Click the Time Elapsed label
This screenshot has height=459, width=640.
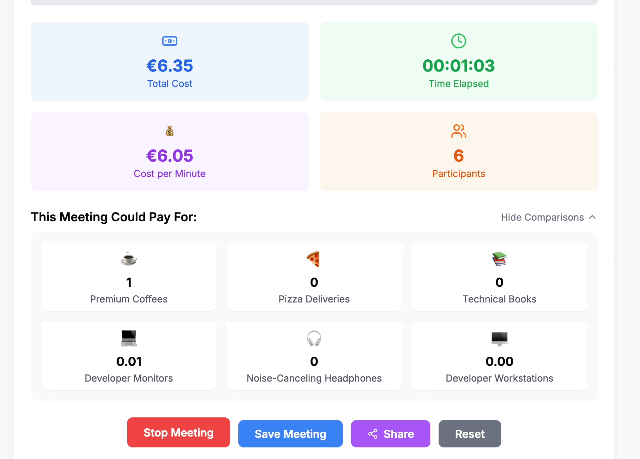point(458,84)
